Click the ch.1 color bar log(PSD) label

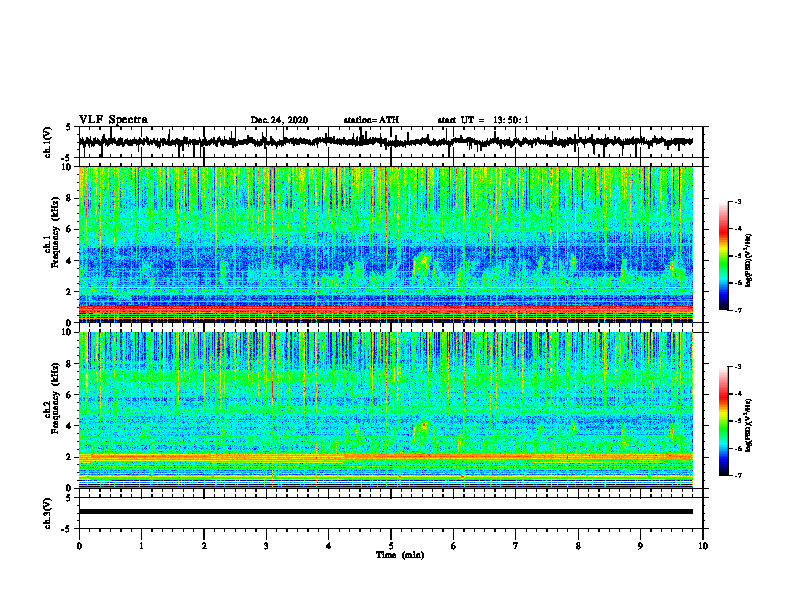(749, 260)
